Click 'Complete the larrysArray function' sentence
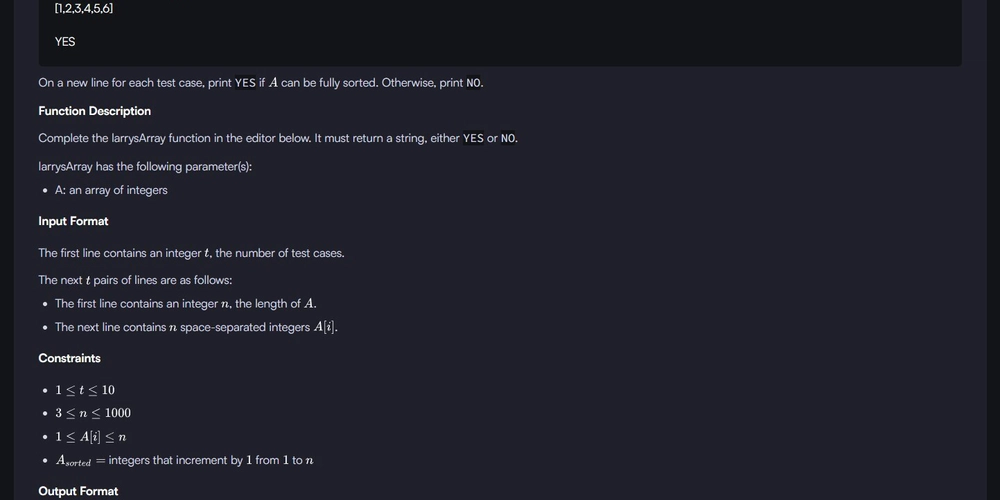This screenshot has height=500, width=1000. tap(278, 138)
